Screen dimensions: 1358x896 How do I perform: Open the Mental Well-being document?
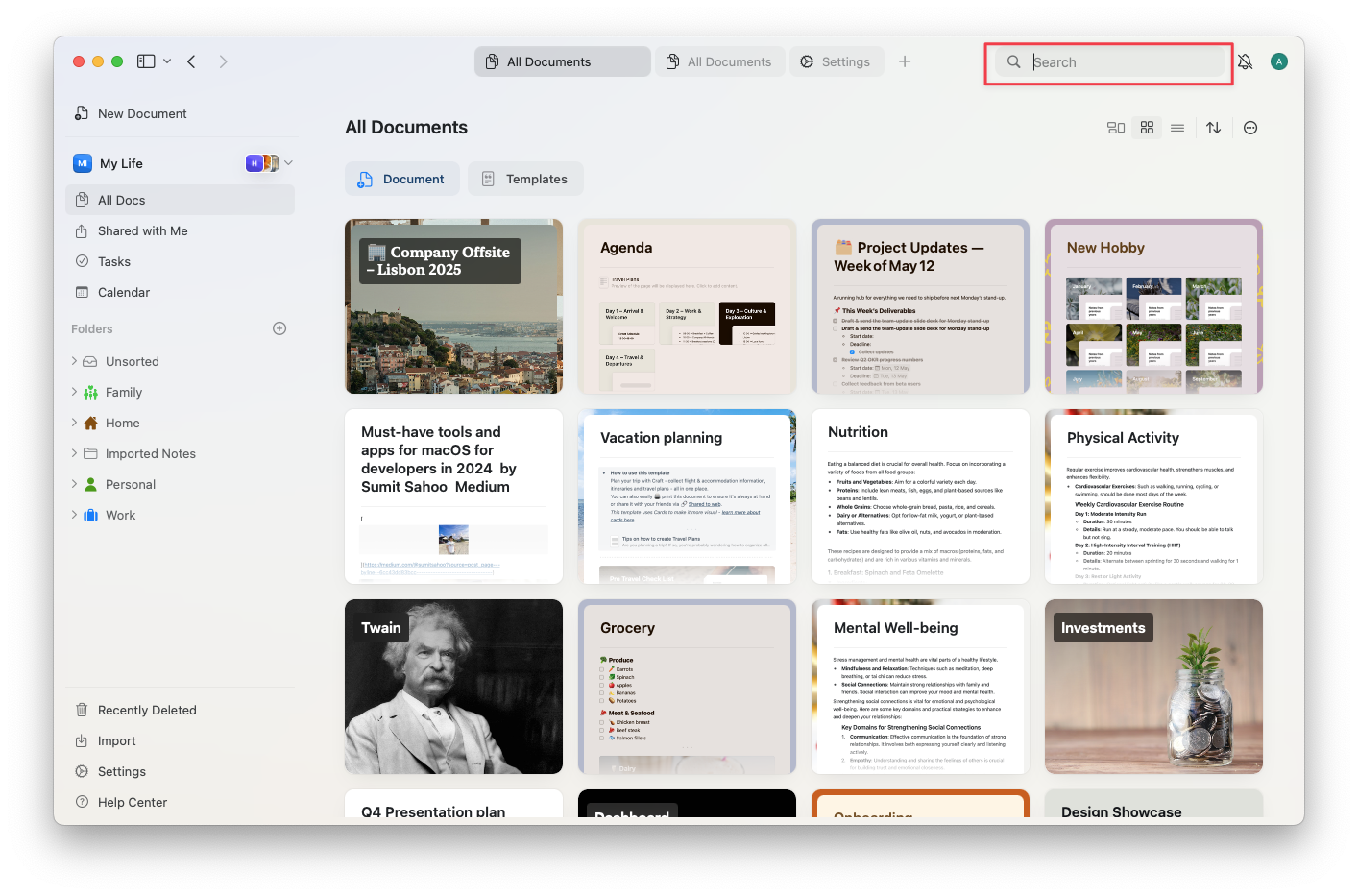click(920, 687)
